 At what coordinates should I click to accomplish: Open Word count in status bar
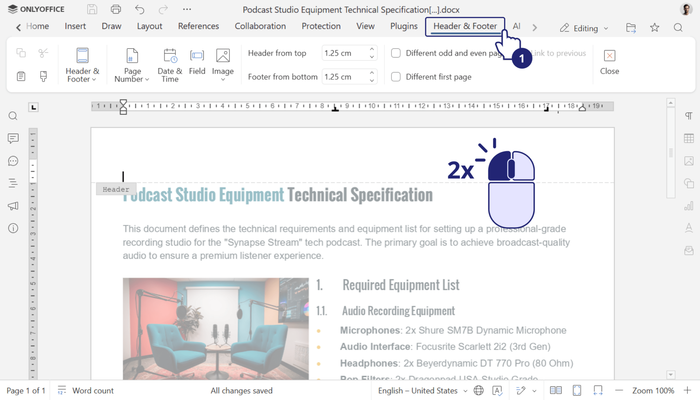[x=86, y=391]
